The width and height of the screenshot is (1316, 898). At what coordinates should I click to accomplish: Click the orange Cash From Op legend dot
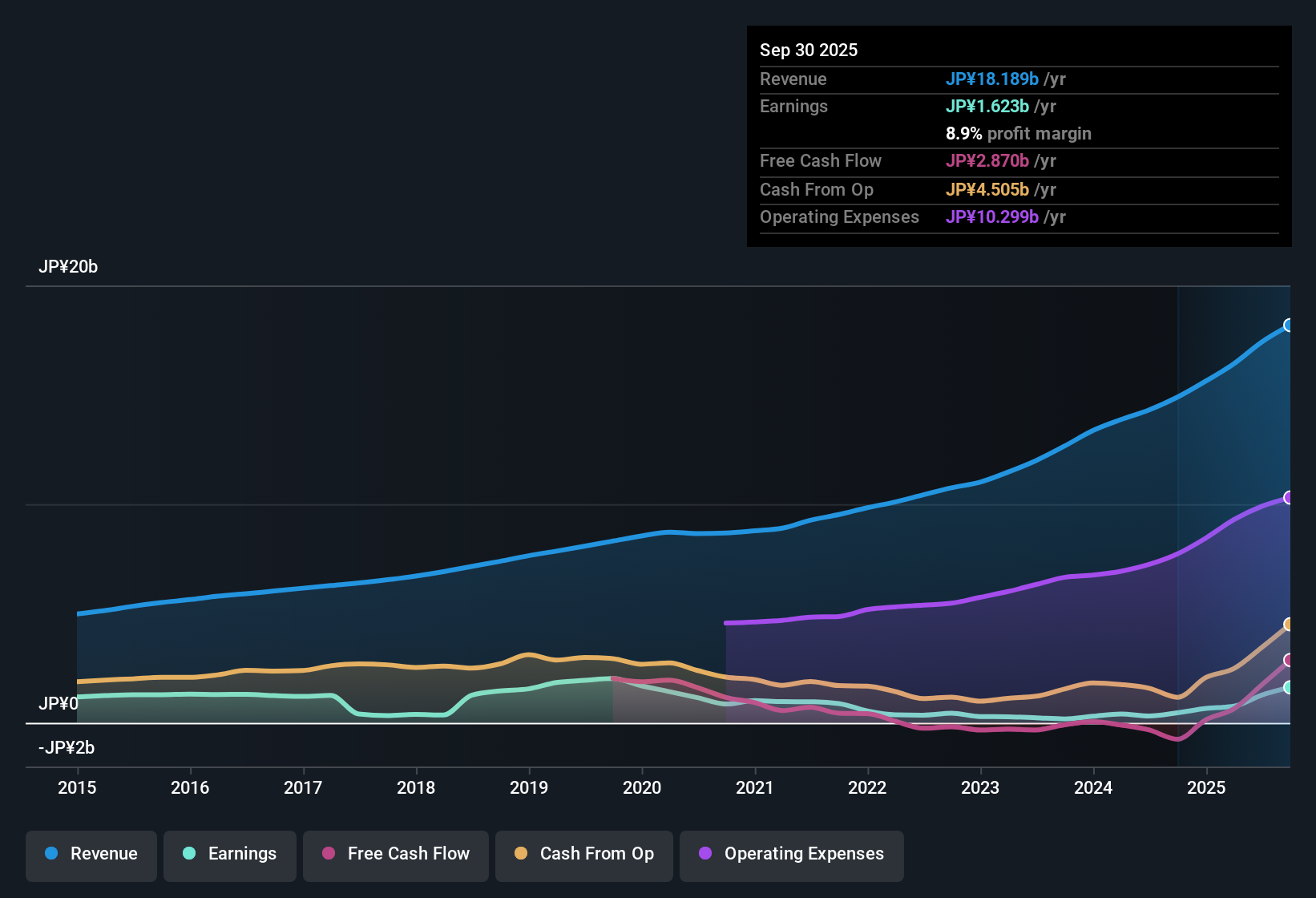(521, 854)
